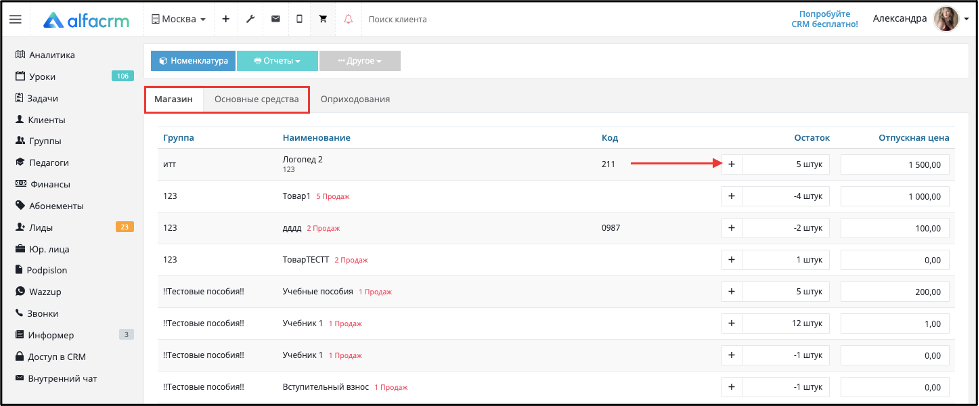The image size is (979, 406).
Task: Open the shopping cart icon
Action: click(x=323, y=19)
